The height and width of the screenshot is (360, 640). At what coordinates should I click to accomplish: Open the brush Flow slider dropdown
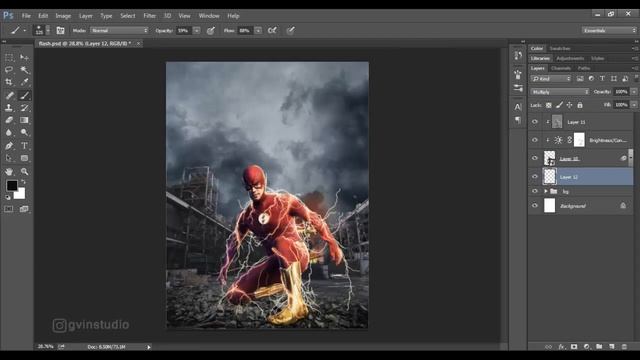258,30
